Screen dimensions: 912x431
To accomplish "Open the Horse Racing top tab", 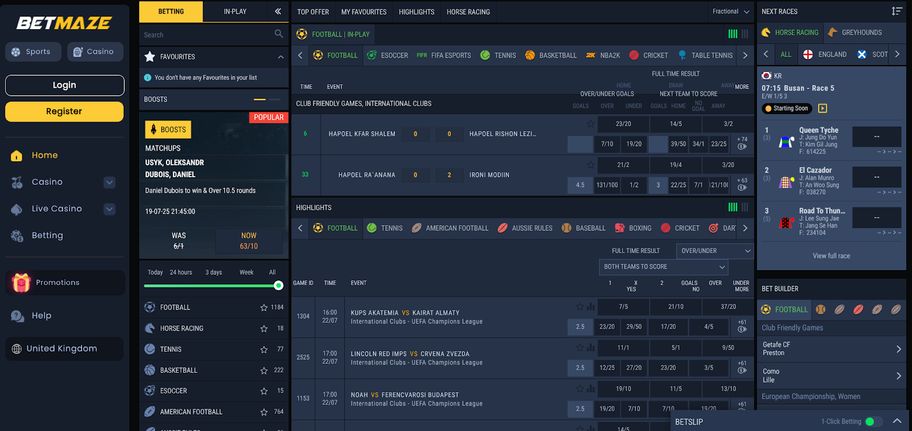I will tap(468, 12).
